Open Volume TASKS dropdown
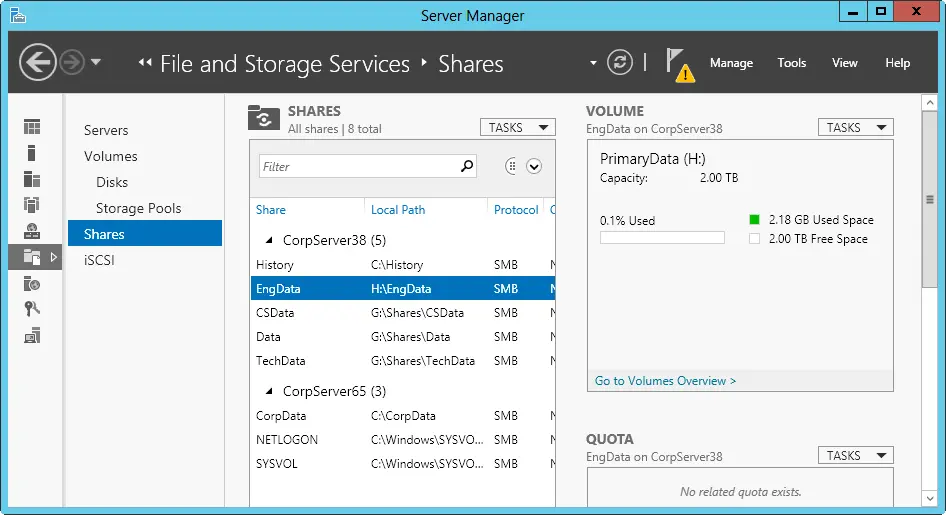This screenshot has width=946, height=515. (856, 128)
